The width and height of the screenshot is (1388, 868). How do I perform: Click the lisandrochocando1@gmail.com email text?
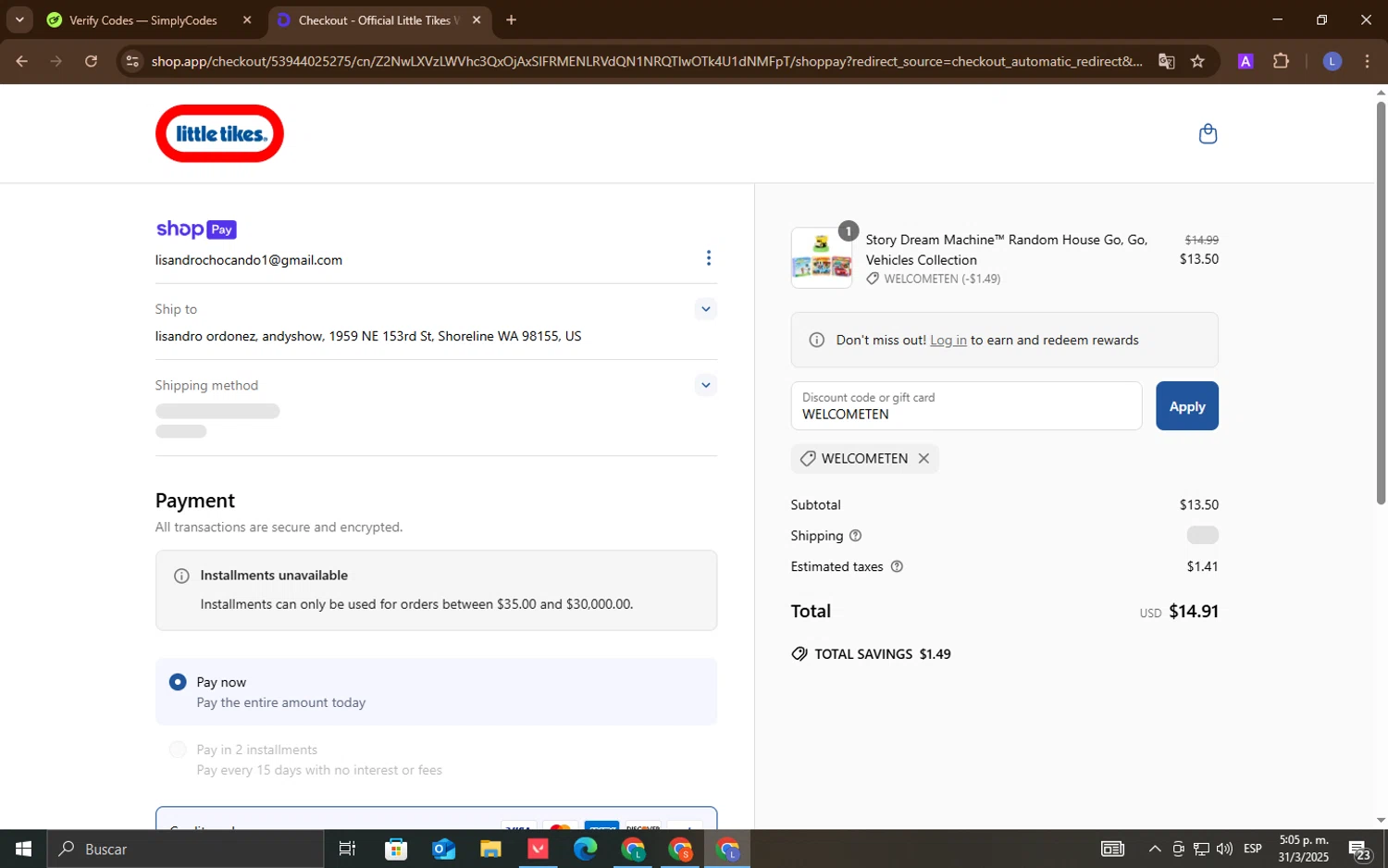pyautogui.click(x=249, y=260)
